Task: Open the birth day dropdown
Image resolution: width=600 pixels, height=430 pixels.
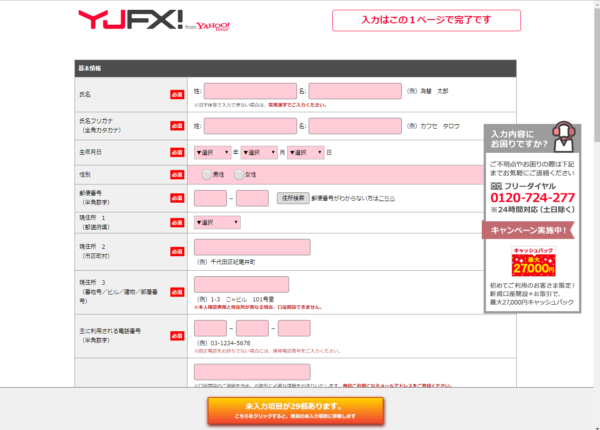Action: pyautogui.click(x=306, y=152)
